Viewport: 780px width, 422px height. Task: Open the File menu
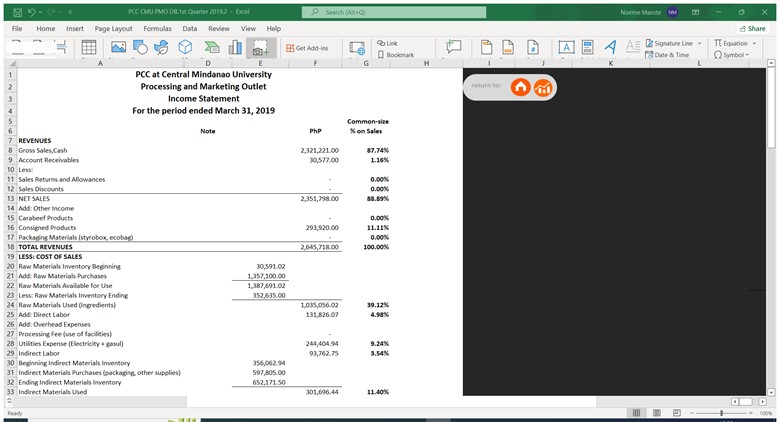click(x=17, y=28)
